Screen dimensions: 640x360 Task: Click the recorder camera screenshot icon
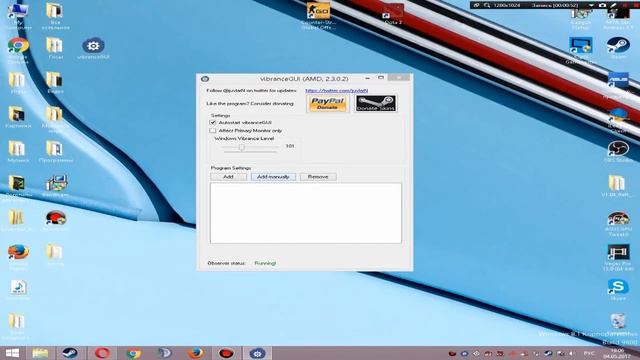point(602,5)
